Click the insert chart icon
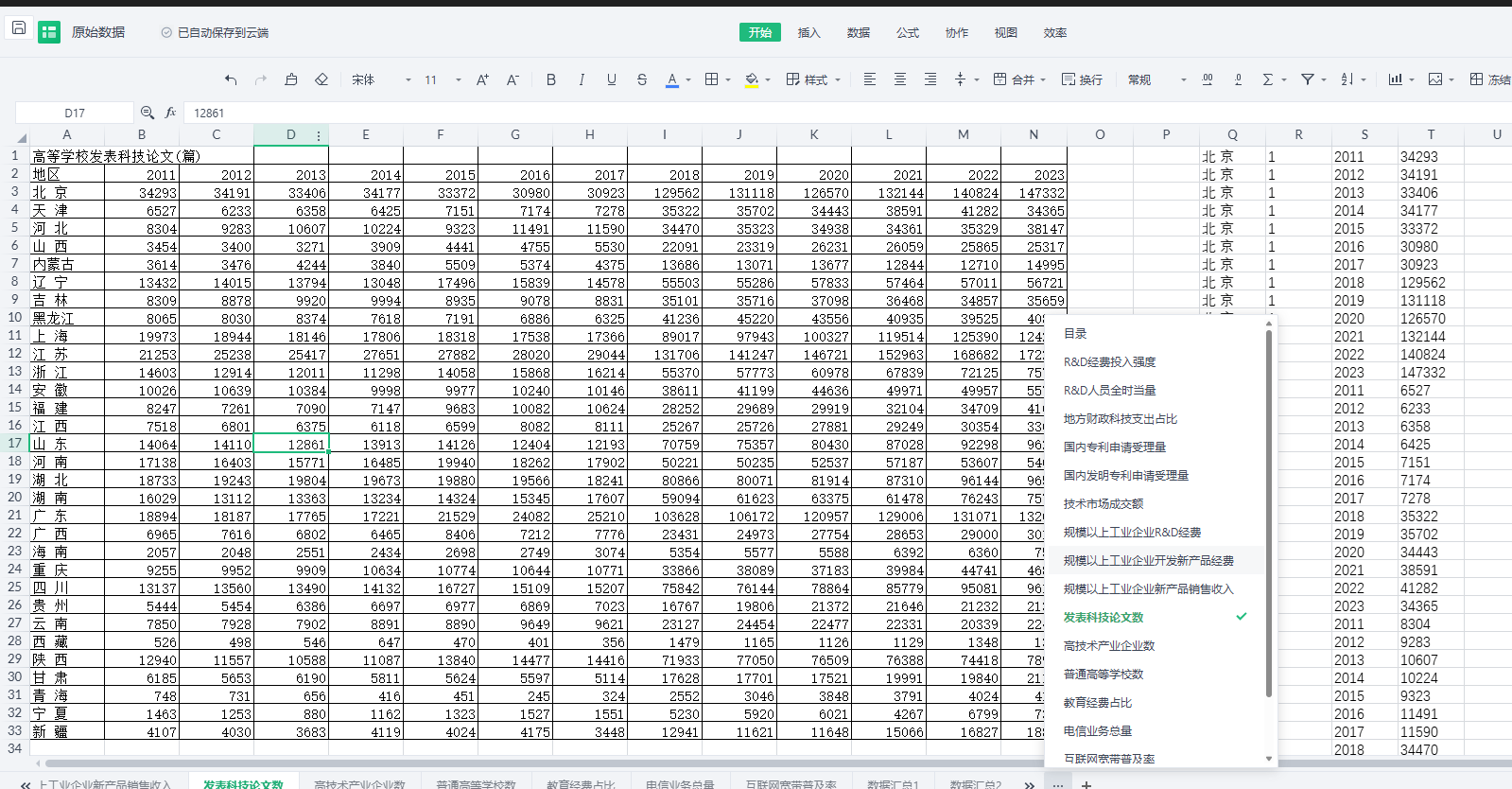Image resolution: width=1512 pixels, height=789 pixels. 1396,79
